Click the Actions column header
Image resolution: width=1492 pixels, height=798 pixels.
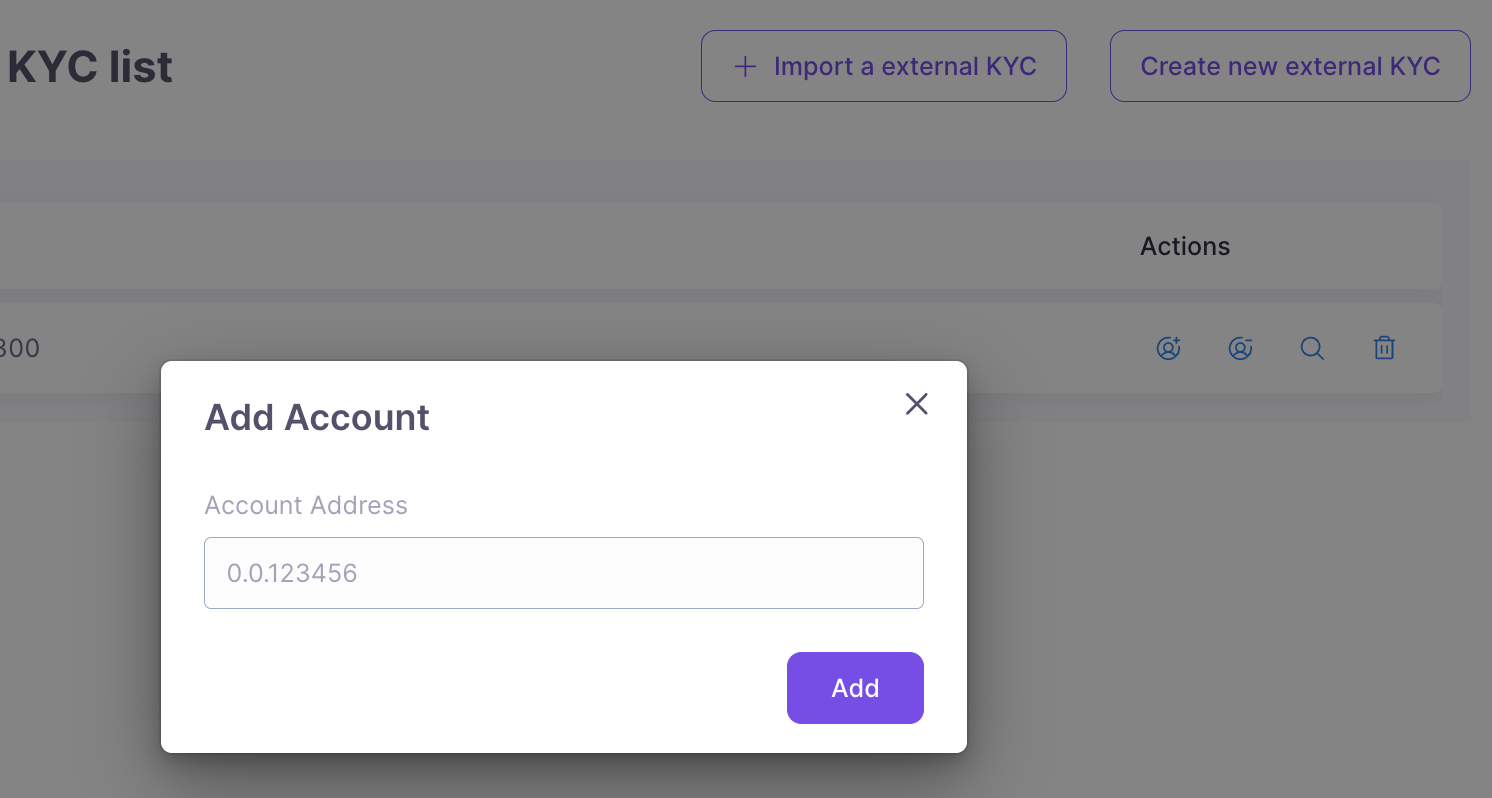coord(1185,246)
